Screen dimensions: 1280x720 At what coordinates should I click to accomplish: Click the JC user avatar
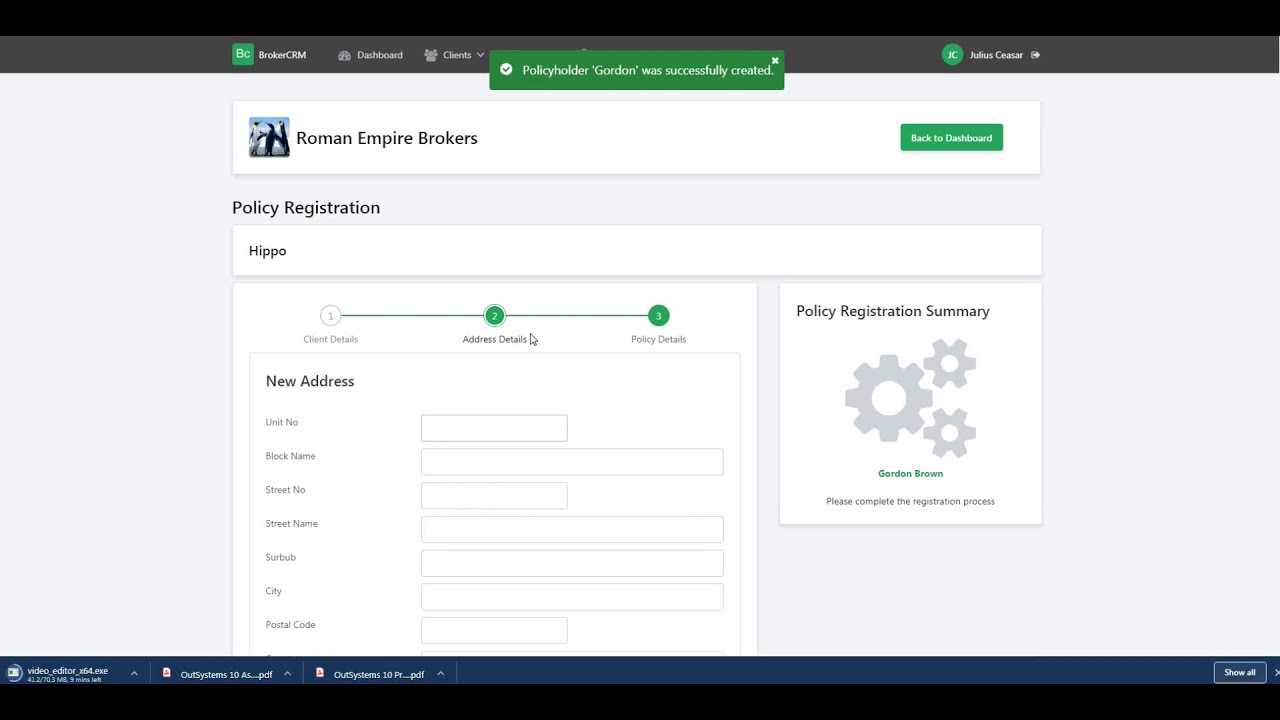[x=952, y=55]
